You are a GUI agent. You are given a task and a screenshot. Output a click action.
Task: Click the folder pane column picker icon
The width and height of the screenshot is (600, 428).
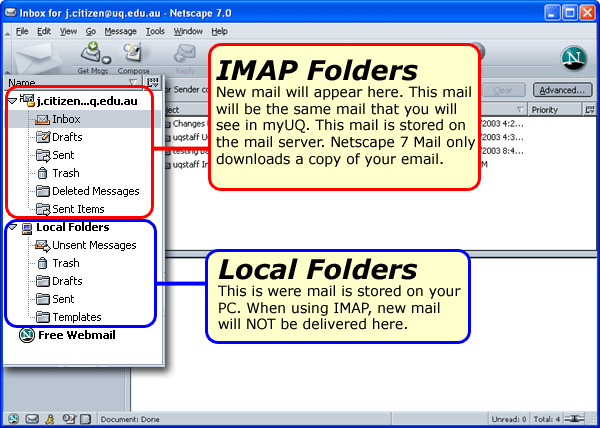(x=155, y=84)
